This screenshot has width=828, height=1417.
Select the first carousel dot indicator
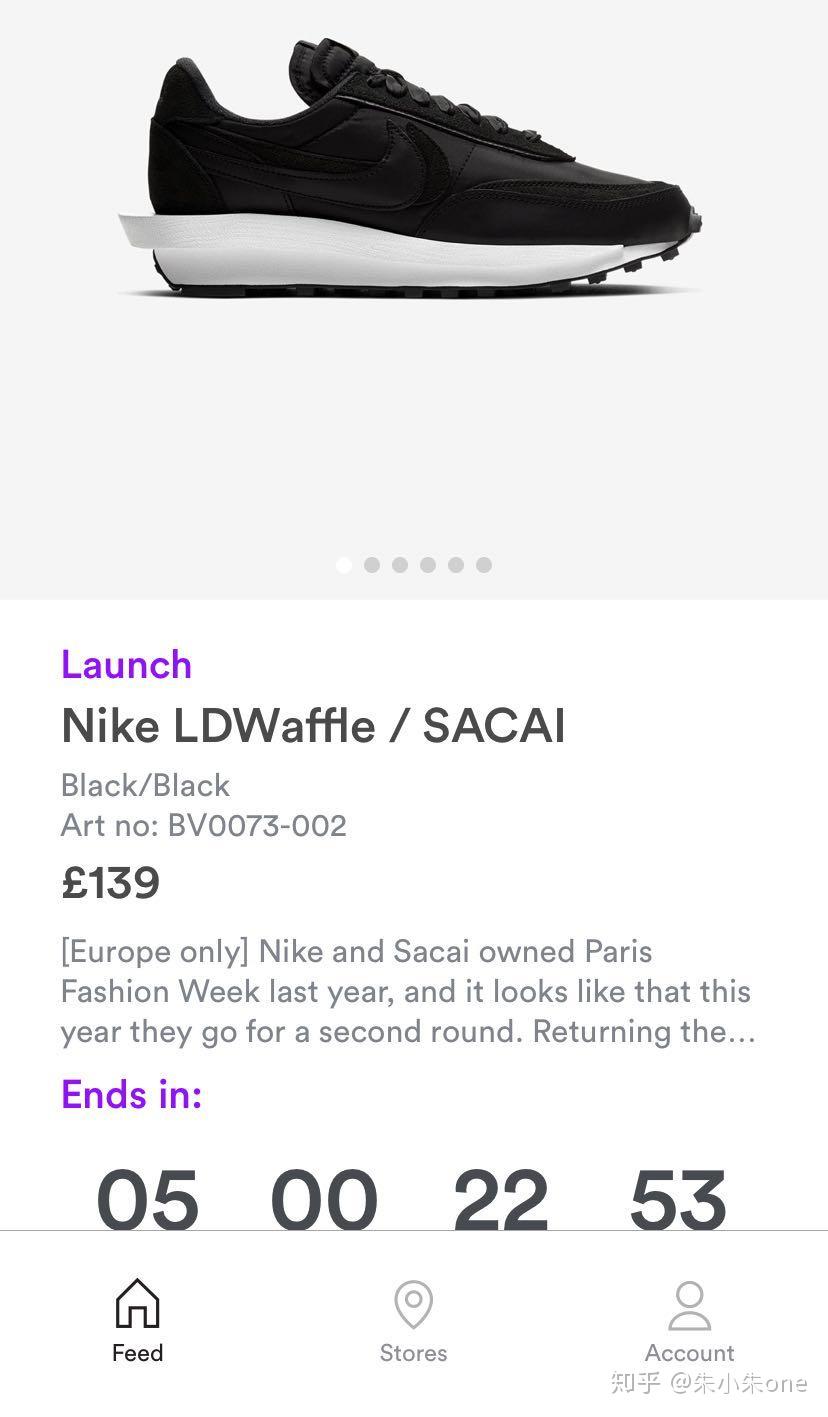pyautogui.click(x=344, y=565)
